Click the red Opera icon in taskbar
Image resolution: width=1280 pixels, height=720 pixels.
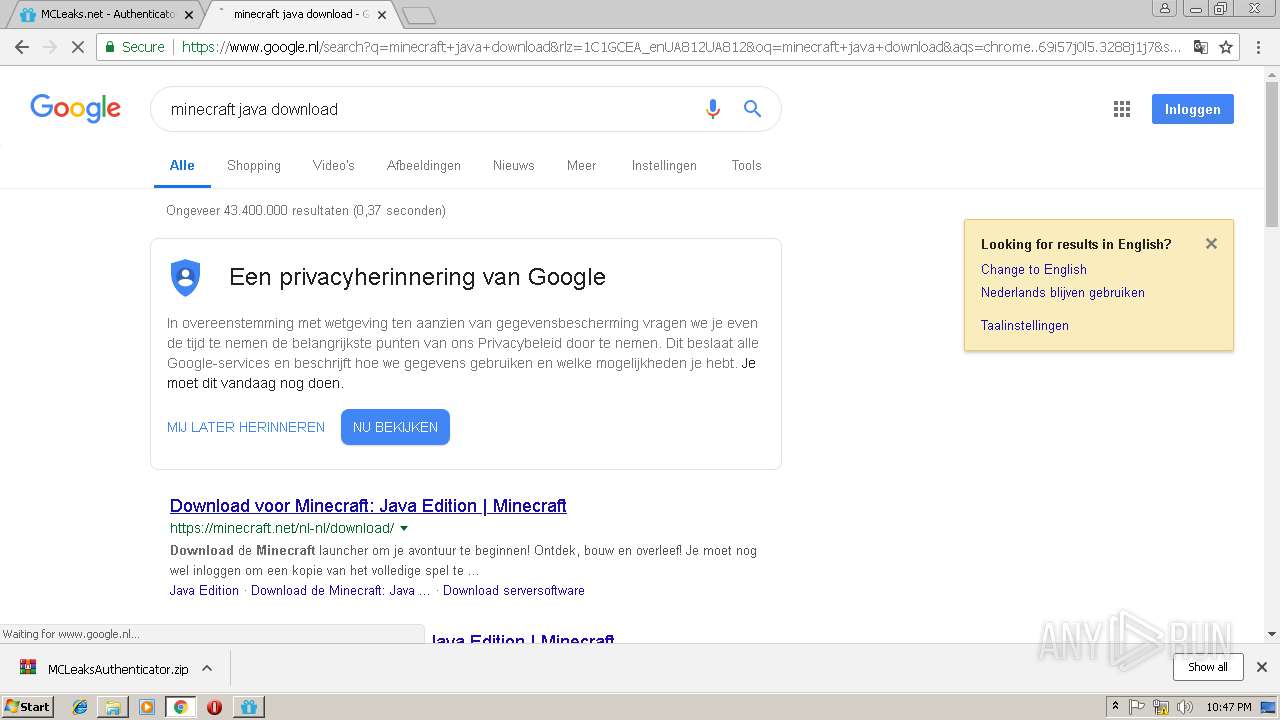[x=214, y=707]
